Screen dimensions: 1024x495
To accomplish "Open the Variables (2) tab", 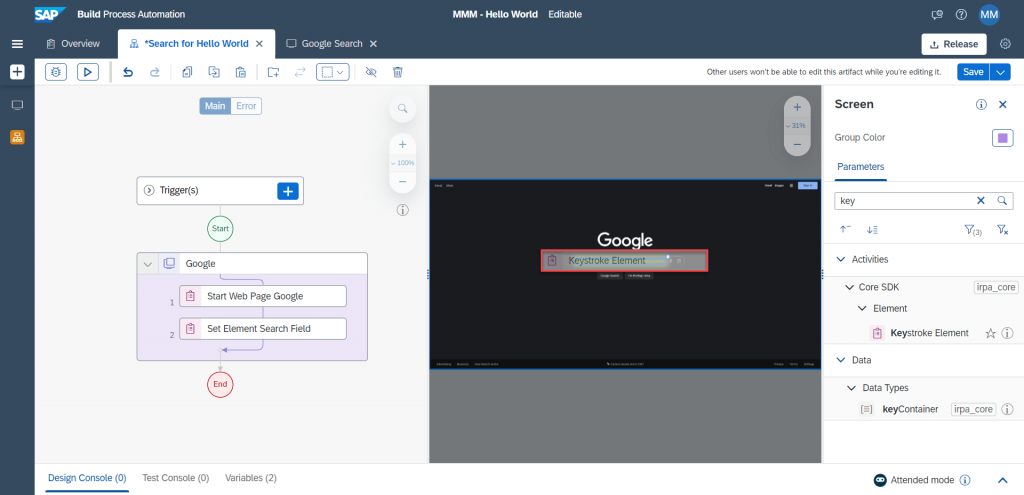I will tap(251, 479).
